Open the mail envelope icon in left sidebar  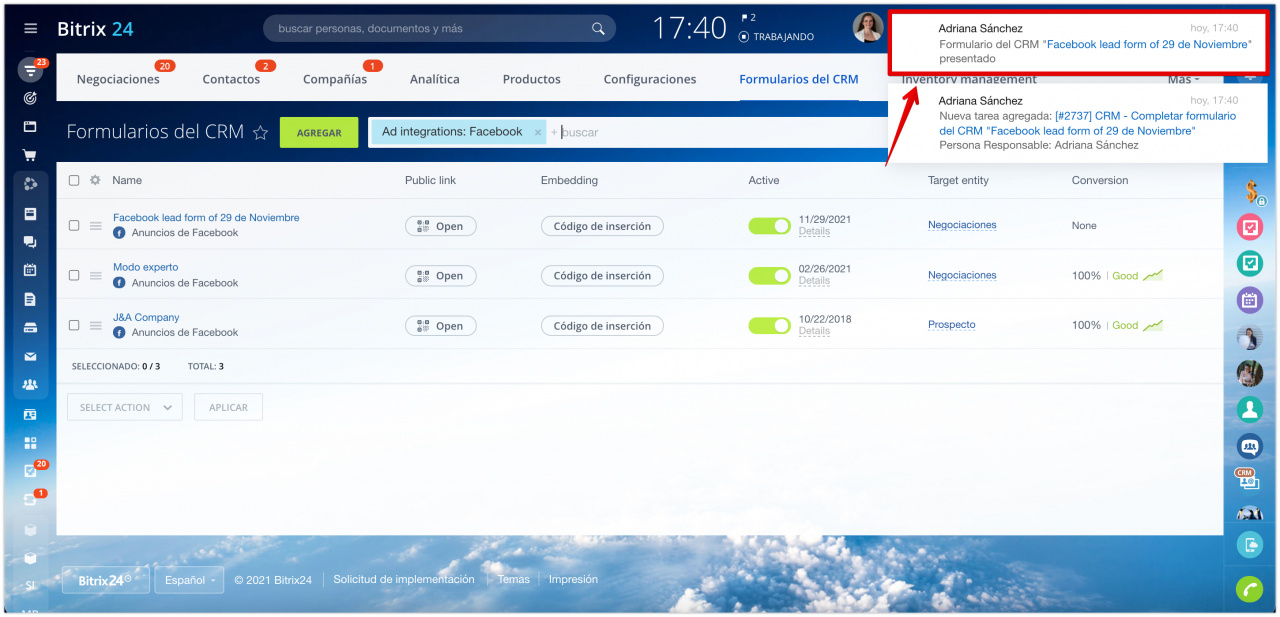(30, 356)
